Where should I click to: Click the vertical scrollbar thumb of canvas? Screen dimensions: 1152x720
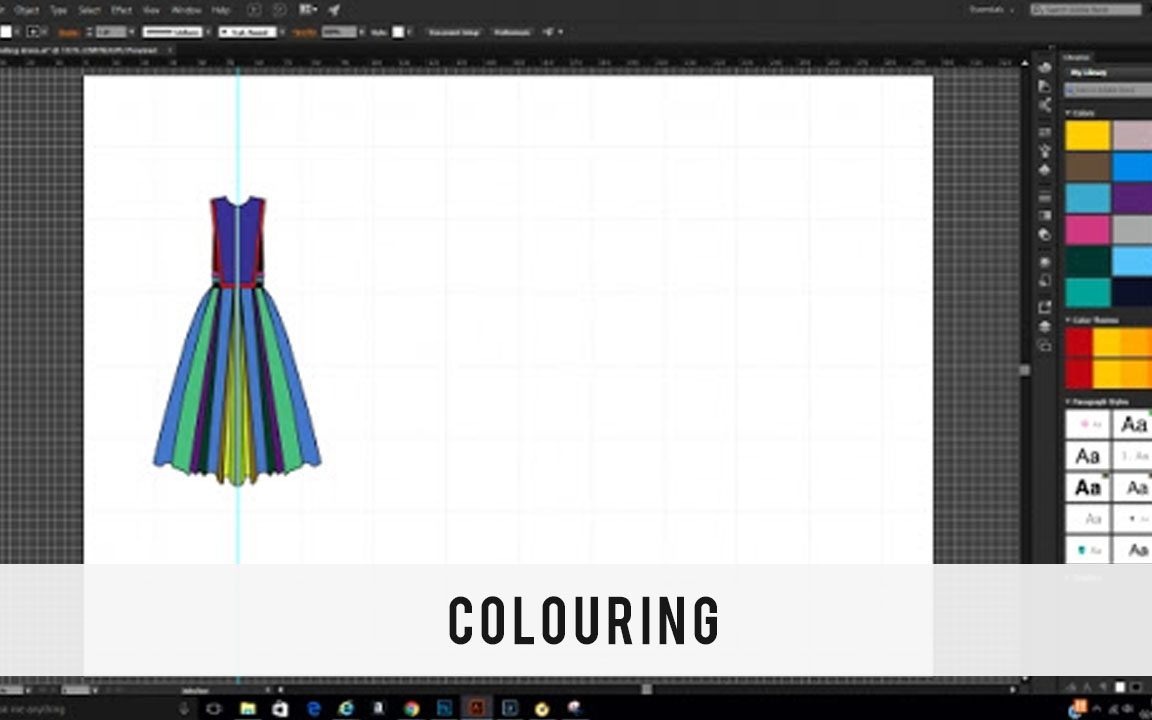(x=1024, y=370)
